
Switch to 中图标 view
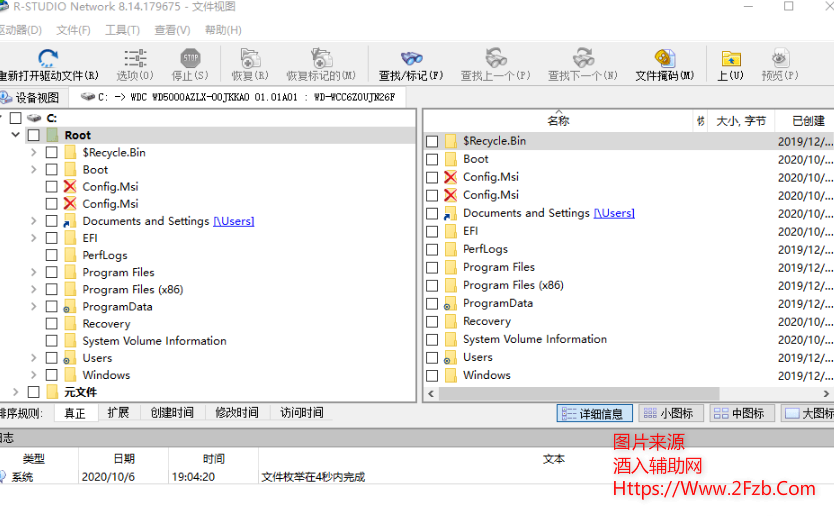click(x=741, y=413)
